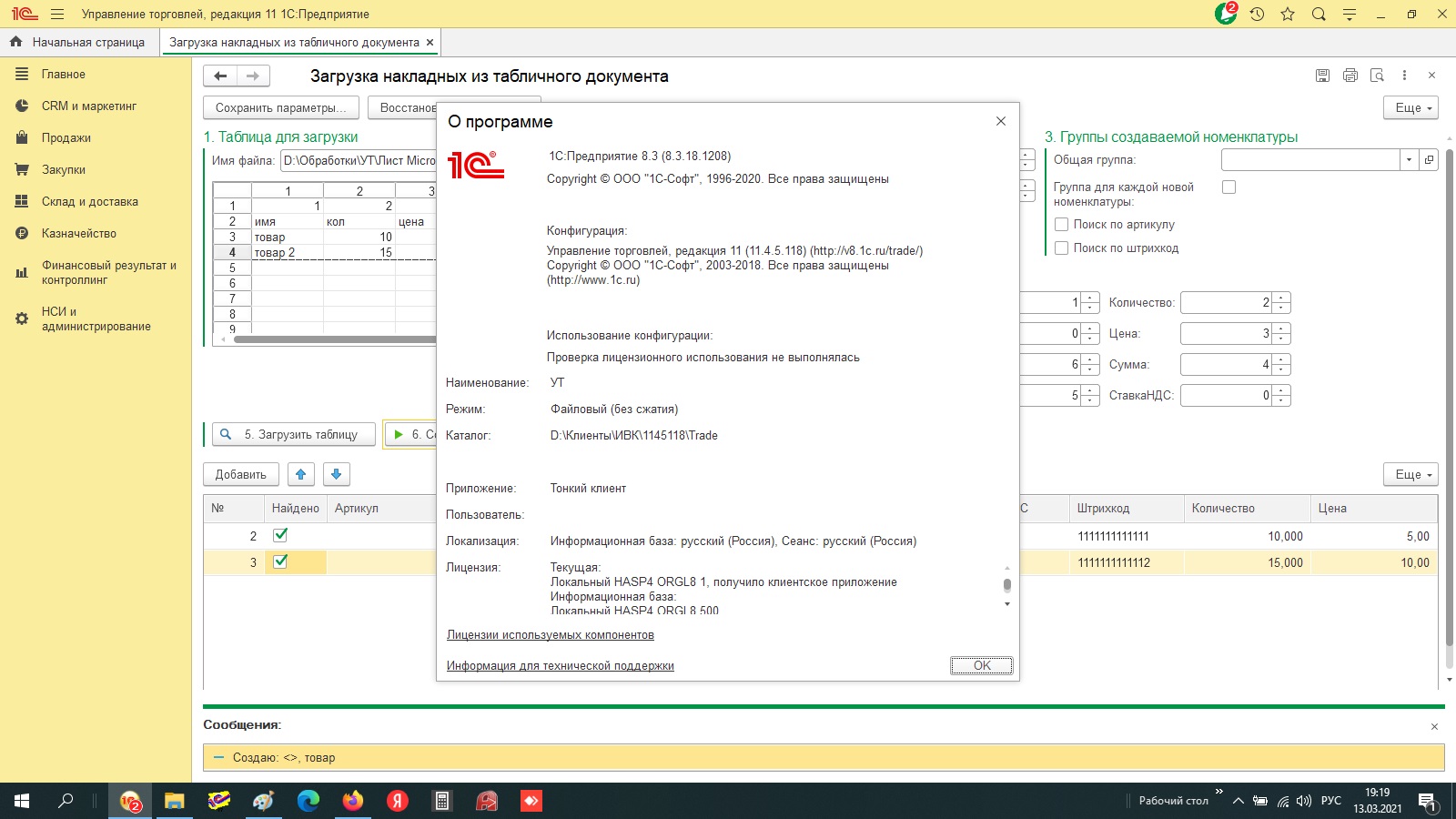Toggle Группа для каждой новой номенклатуры checkbox
1456x819 pixels.
[1228, 187]
